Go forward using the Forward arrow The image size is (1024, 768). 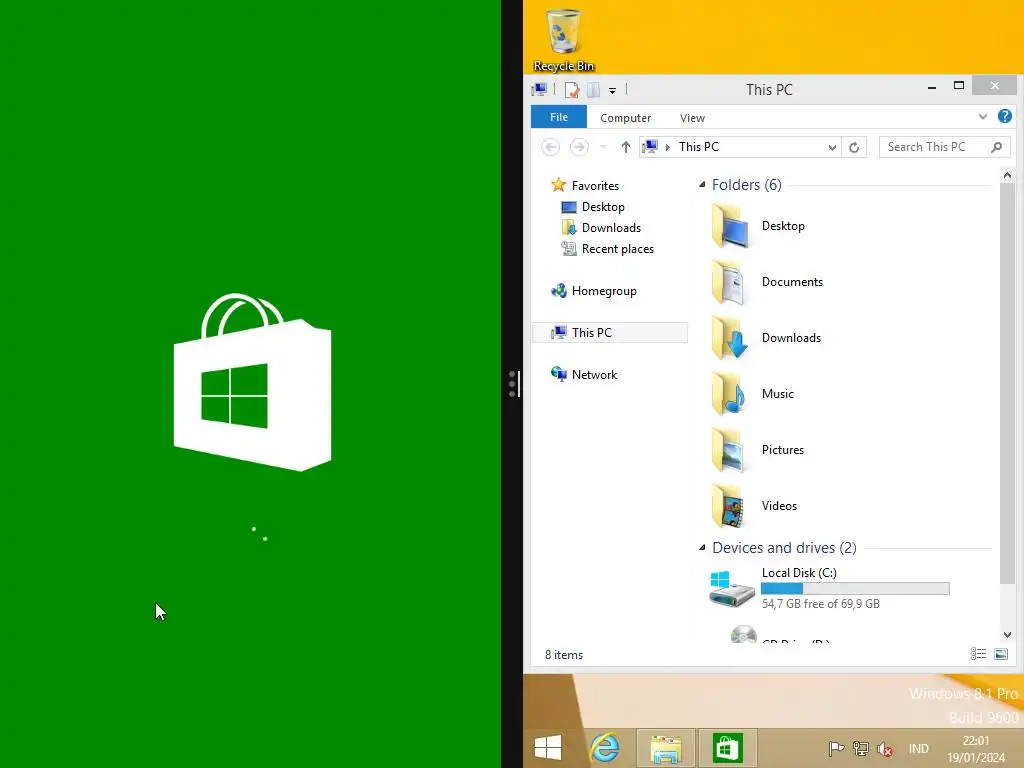(x=579, y=147)
